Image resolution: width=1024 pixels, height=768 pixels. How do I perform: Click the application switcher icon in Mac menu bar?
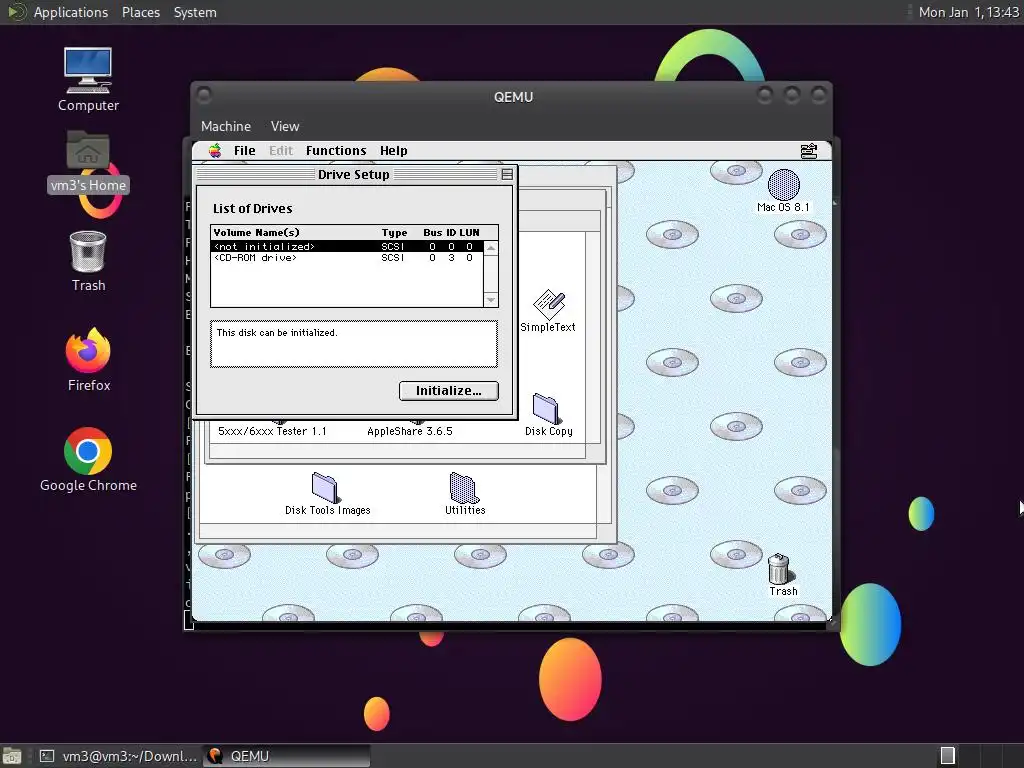[x=808, y=151]
